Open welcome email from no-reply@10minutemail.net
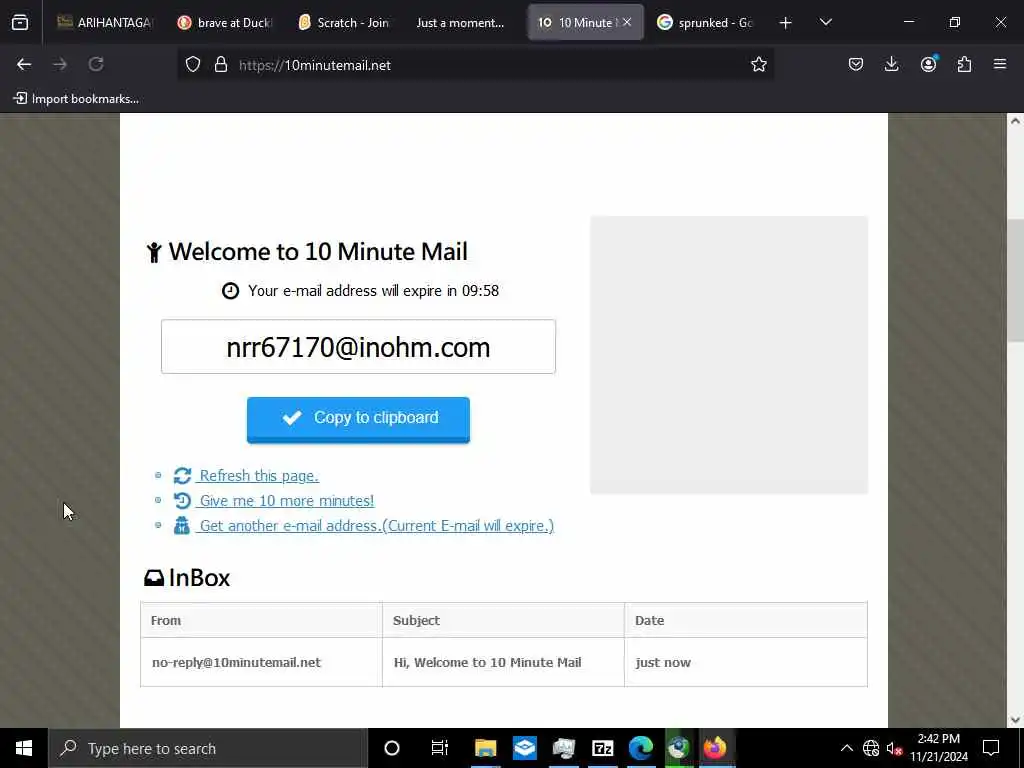The width and height of the screenshot is (1024, 768). point(236,662)
